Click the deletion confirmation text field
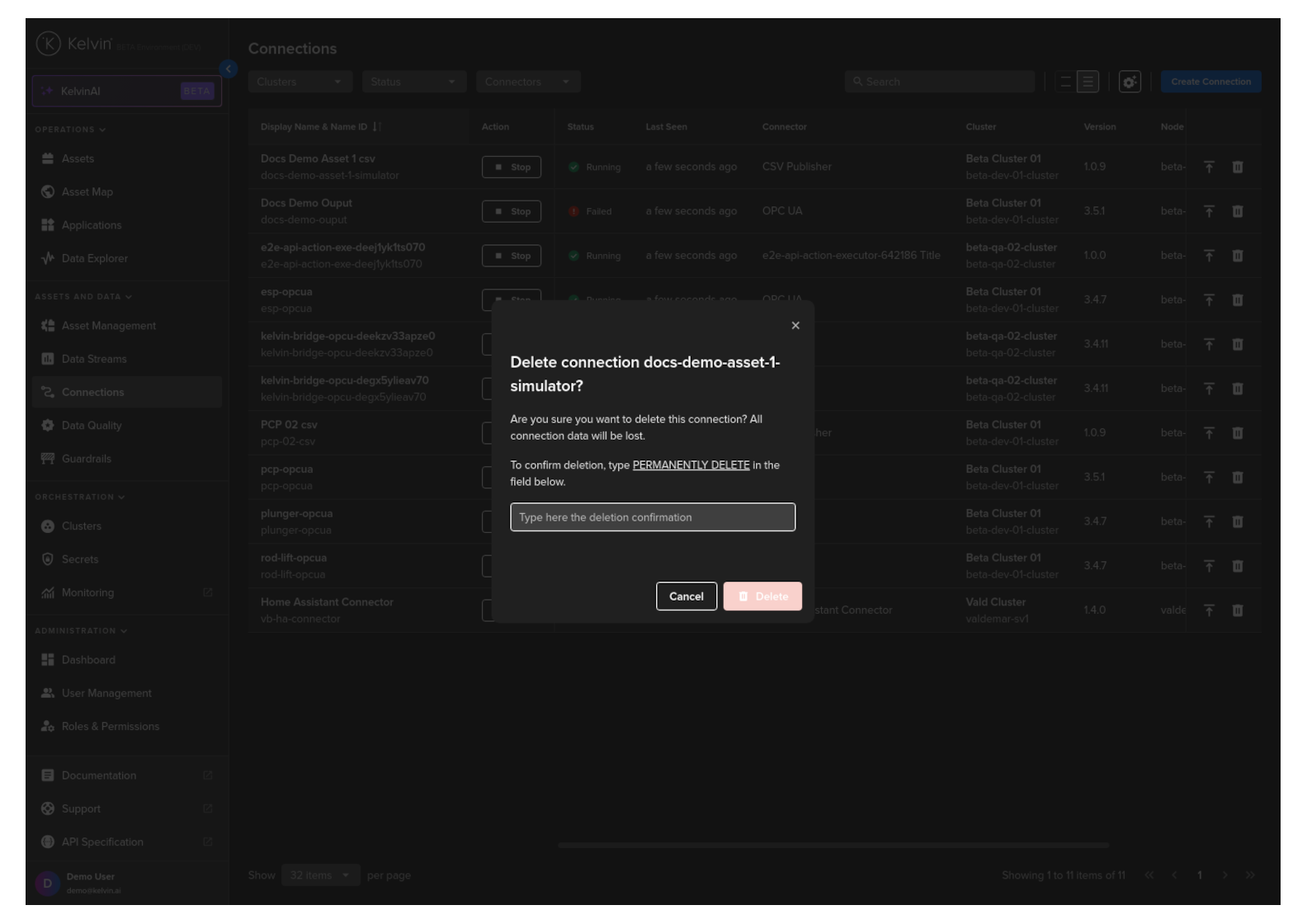The image size is (1307, 924). point(652,517)
